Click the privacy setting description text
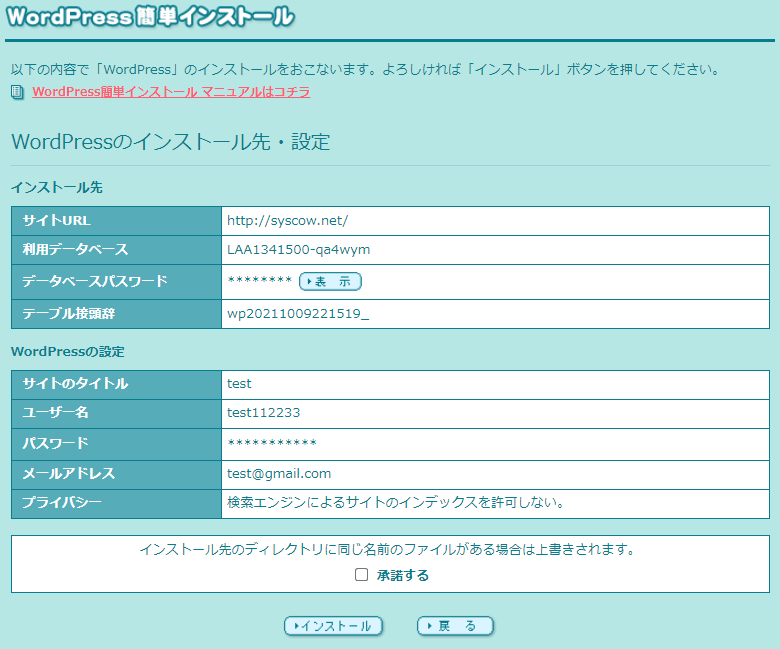Viewport: 780px width, 649px height. tap(395, 502)
